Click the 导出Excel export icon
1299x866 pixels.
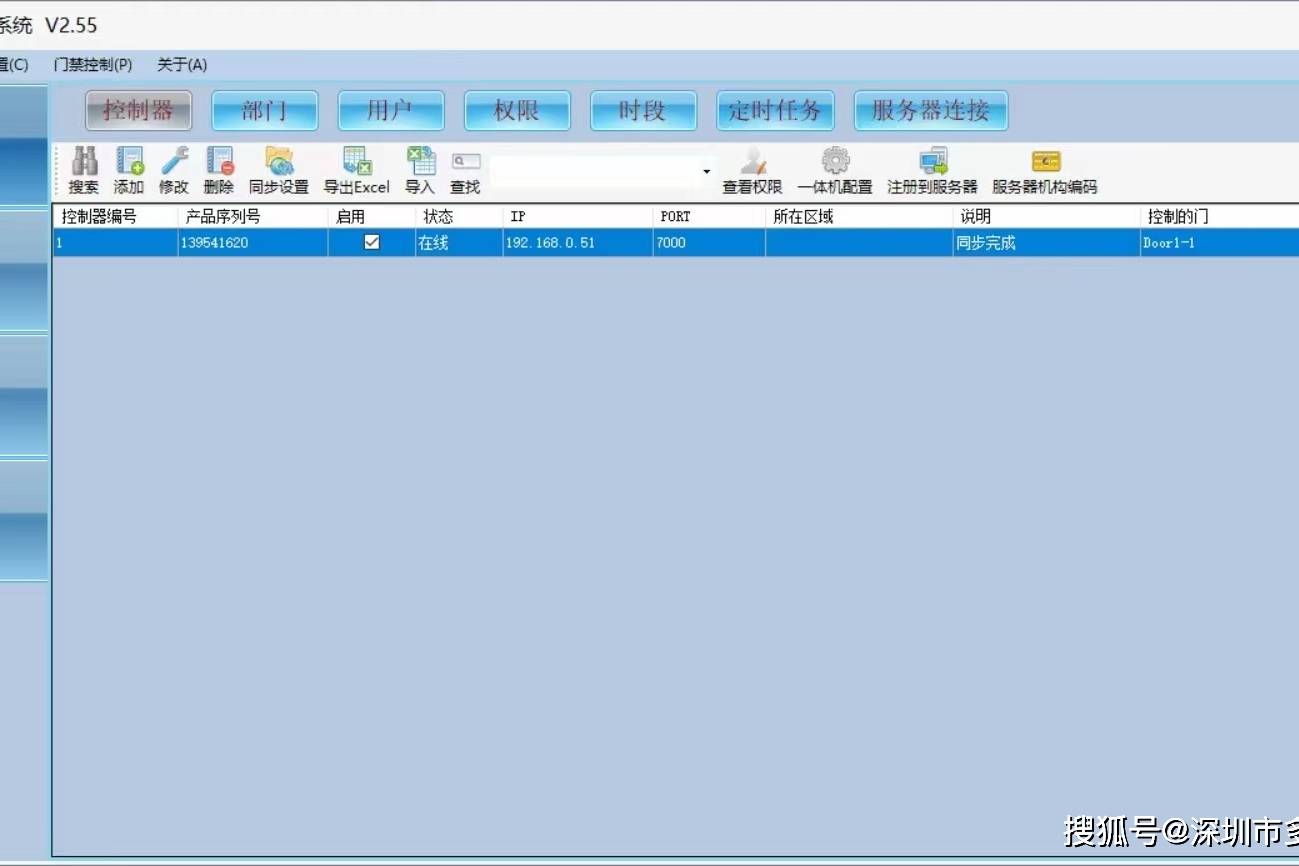357,162
